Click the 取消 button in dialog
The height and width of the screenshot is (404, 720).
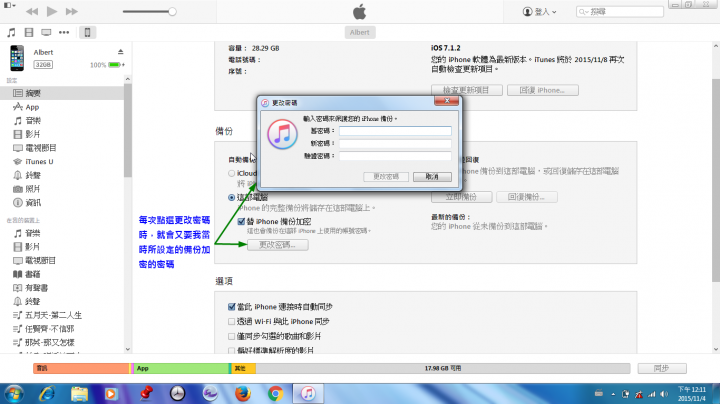click(432, 177)
